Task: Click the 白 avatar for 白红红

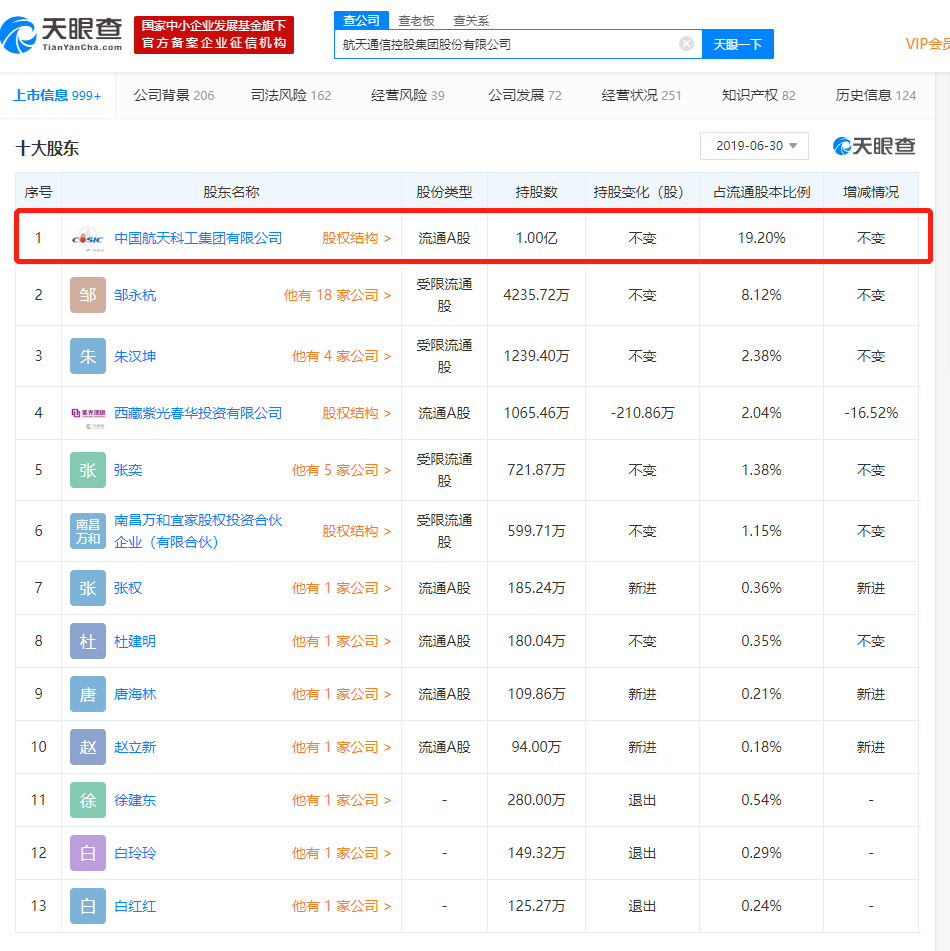Action: [x=88, y=906]
